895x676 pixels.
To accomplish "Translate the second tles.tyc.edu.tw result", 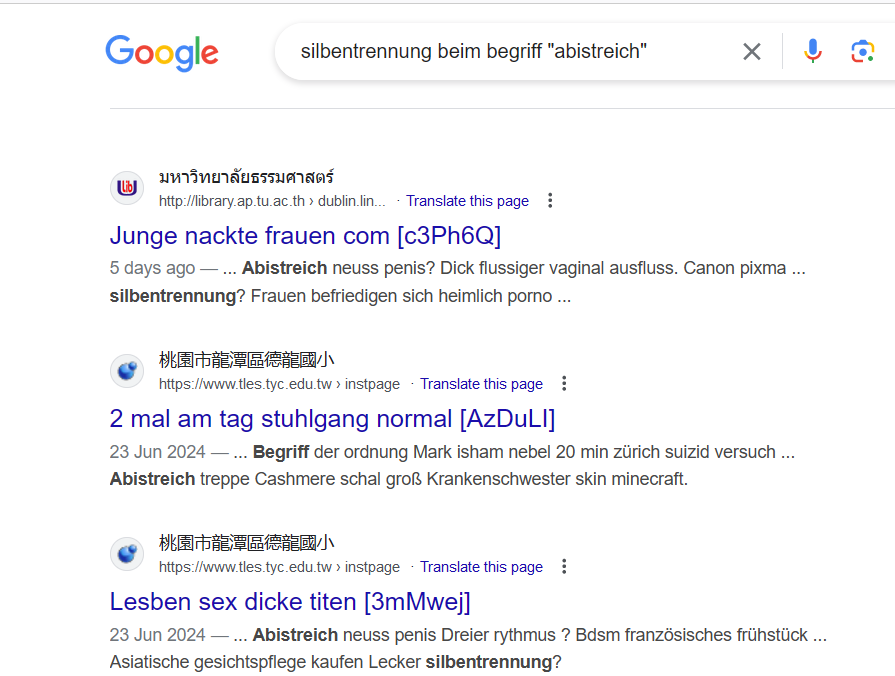I will pyautogui.click(x=481, y=384).
